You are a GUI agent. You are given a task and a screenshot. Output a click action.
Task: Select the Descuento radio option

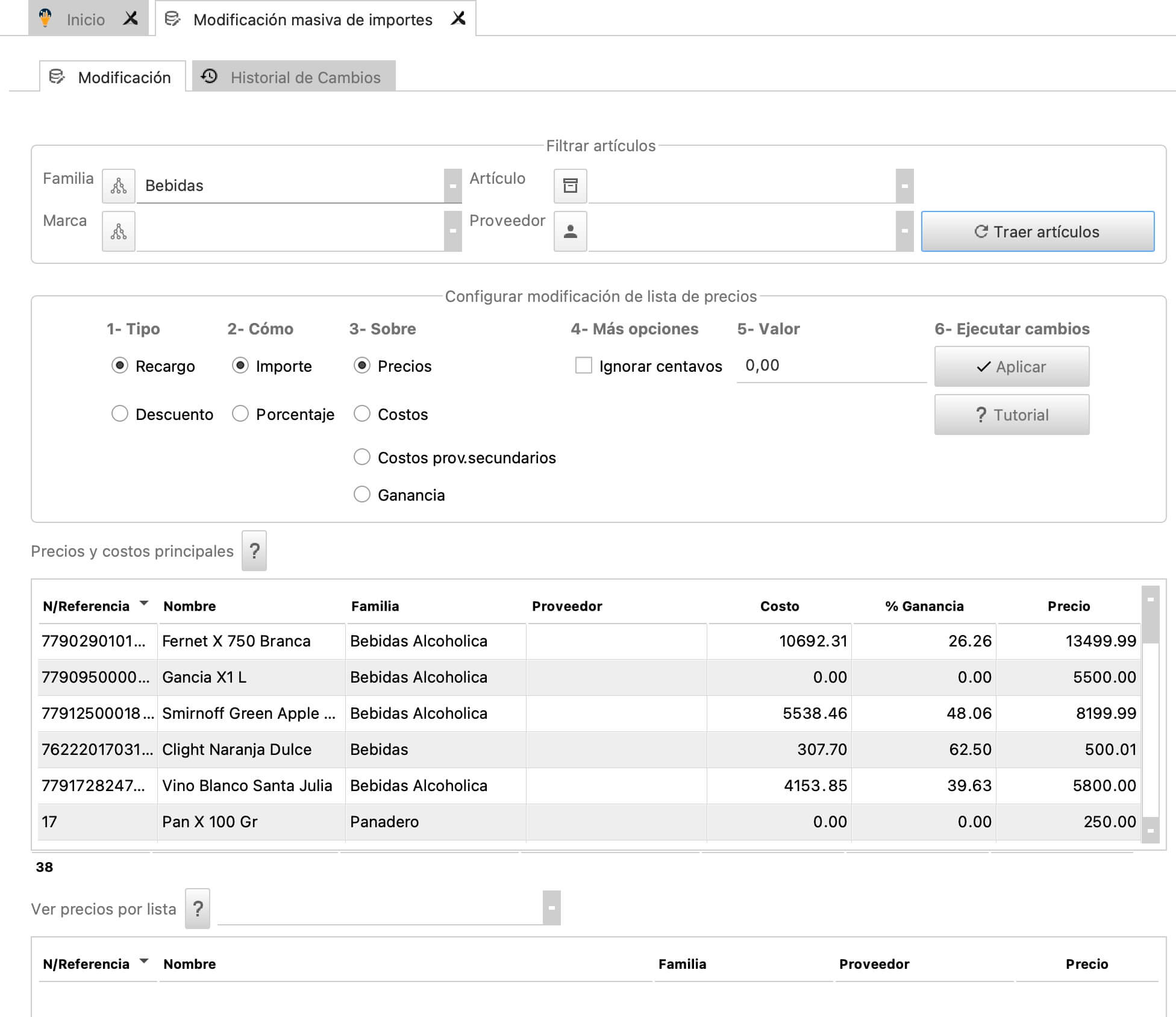point(120,414)
